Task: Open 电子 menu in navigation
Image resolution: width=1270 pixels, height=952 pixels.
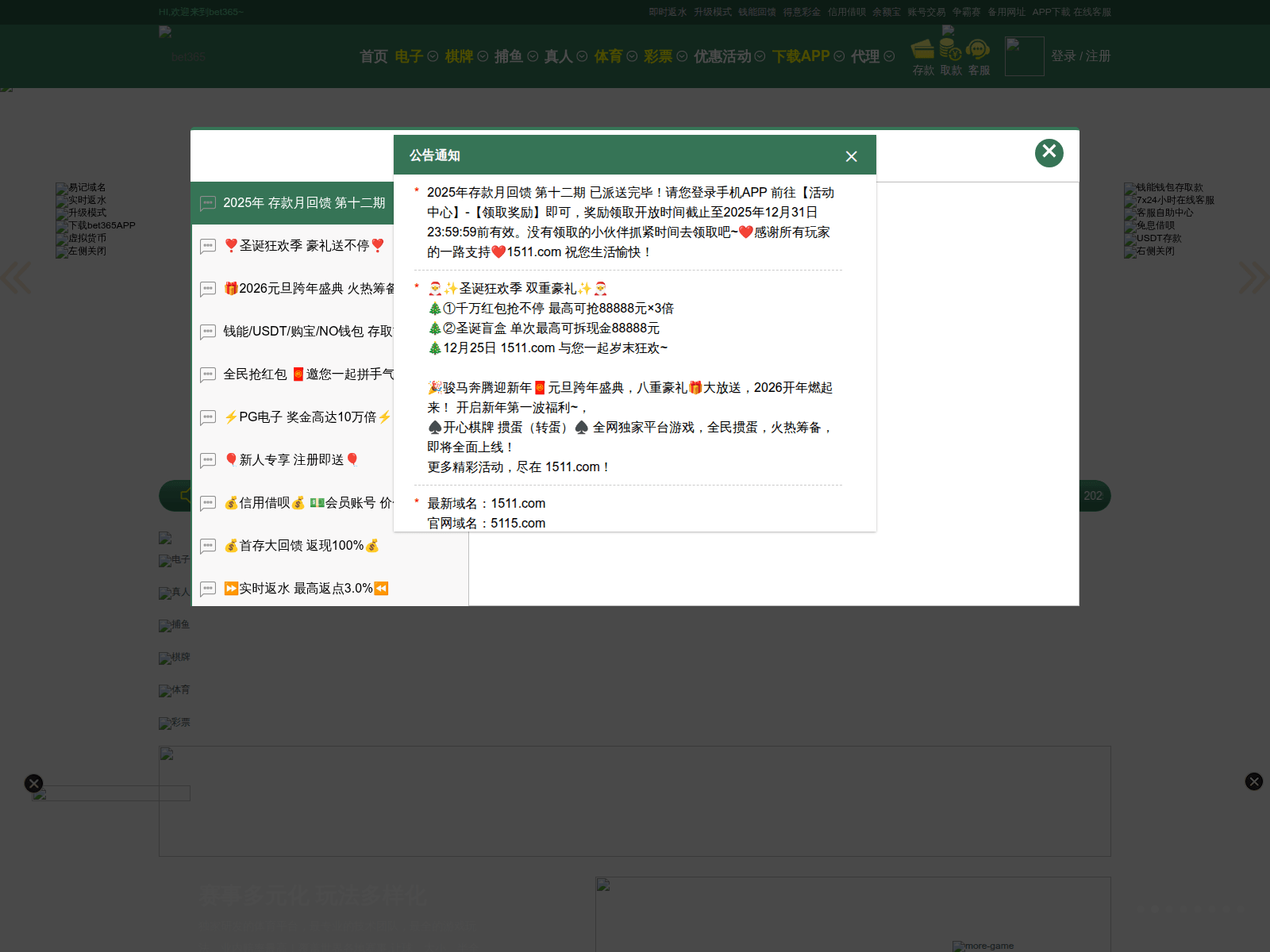Action: (x=409, y=56)
